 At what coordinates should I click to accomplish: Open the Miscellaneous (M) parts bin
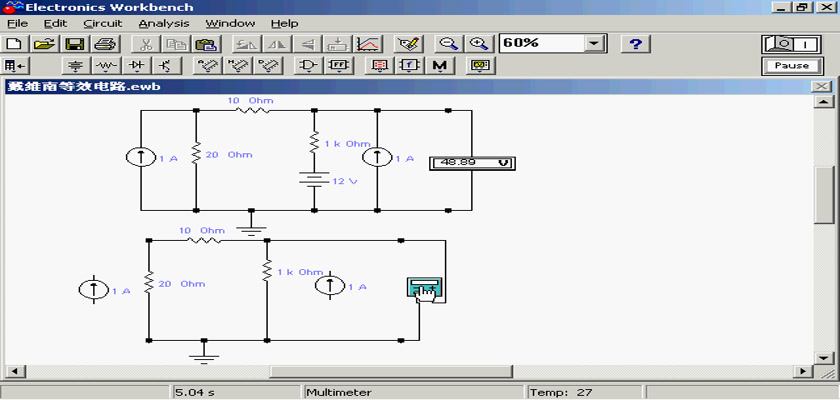(x=440, y=66)
